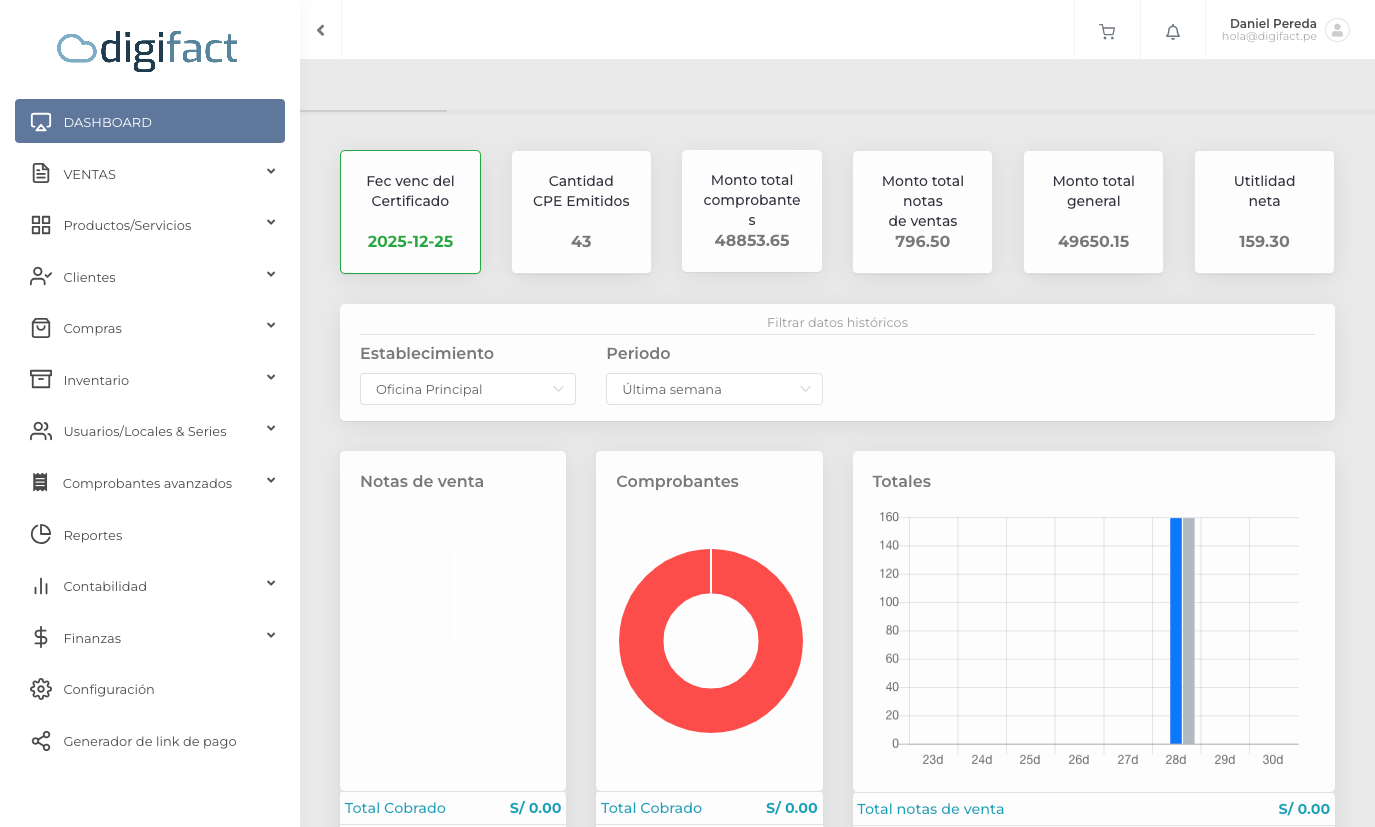Expand the Clientes submenu chevron
The image size is (1375, 827).
[271, 275]
